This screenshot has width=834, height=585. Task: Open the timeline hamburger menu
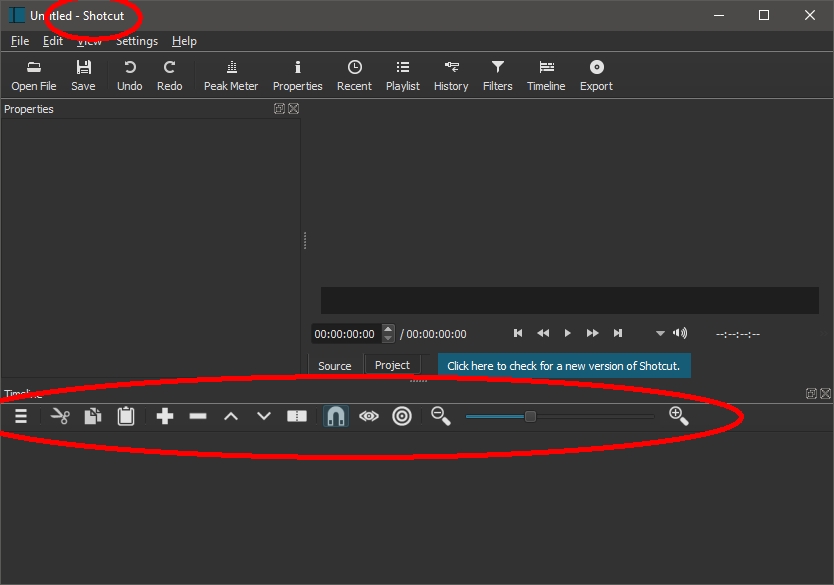point(21,416)
